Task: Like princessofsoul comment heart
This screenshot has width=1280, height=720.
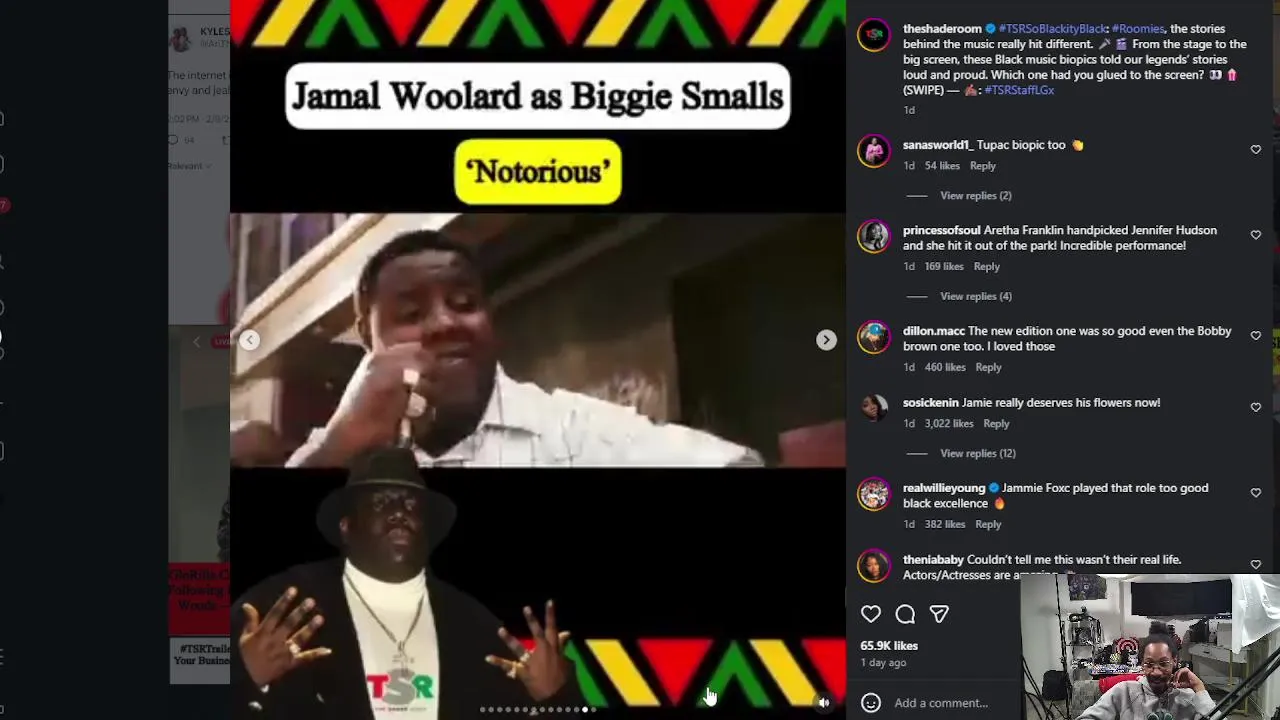Action: pyautogui.click(x=1256, y=235)
